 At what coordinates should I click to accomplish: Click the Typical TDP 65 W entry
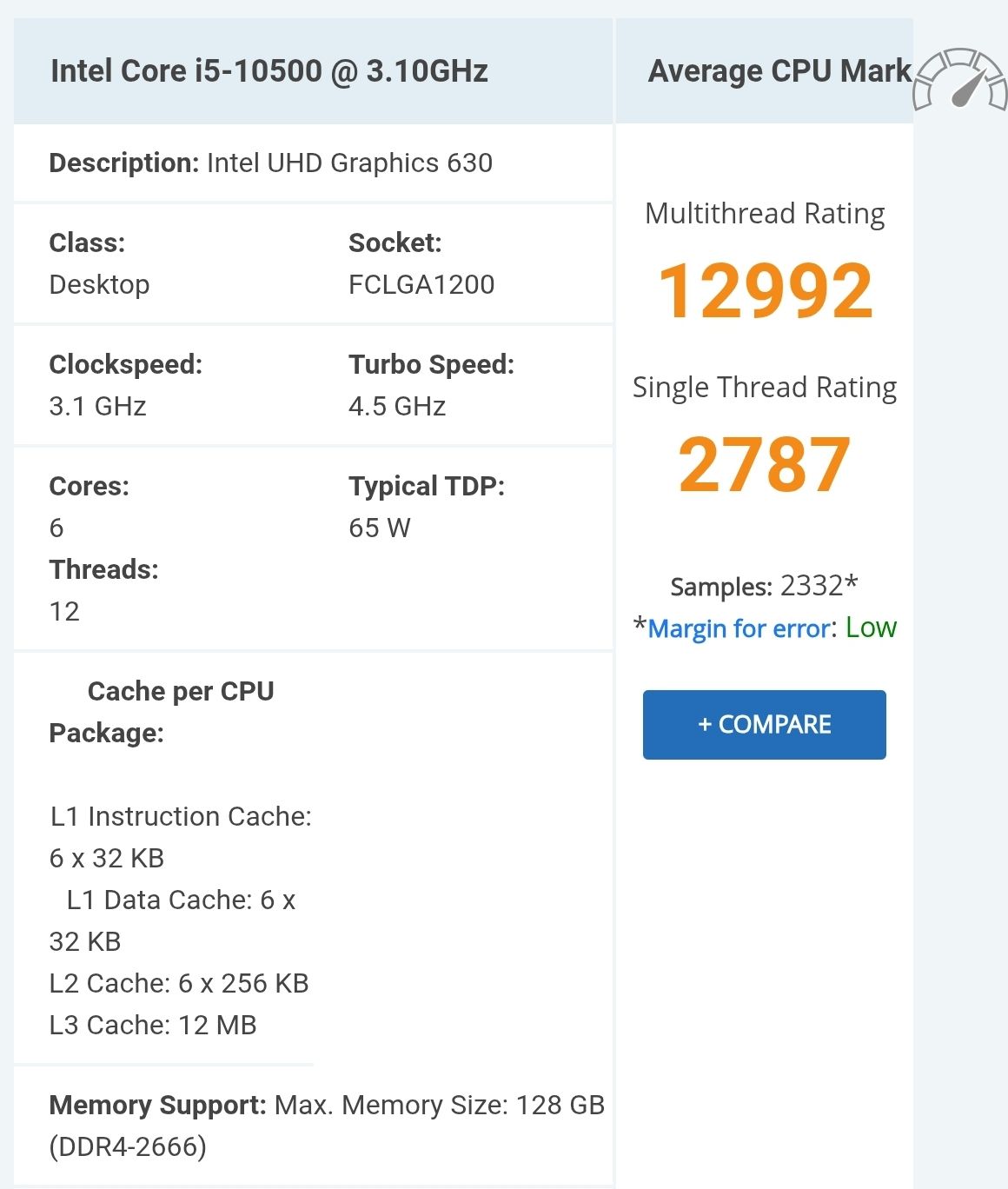click(379, 528)
